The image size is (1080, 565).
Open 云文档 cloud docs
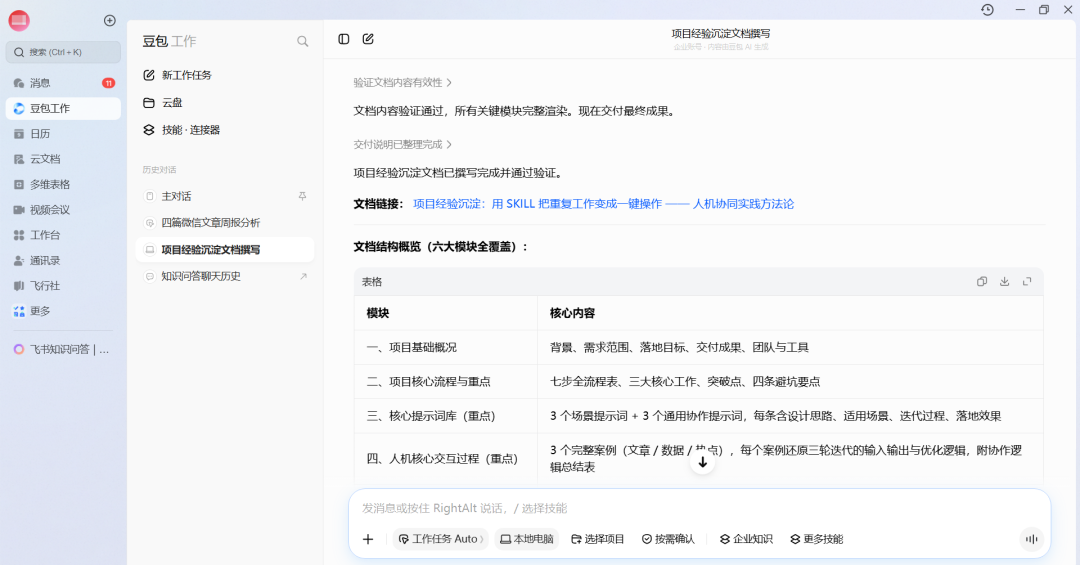[63, 159]
